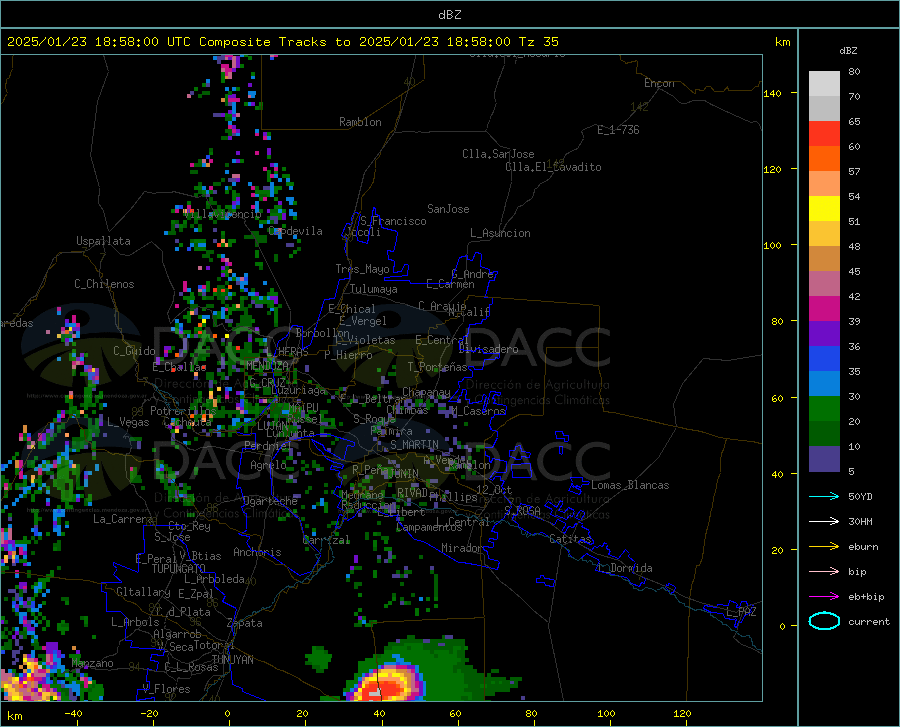Click the TUPUNGATO town label

179,569
